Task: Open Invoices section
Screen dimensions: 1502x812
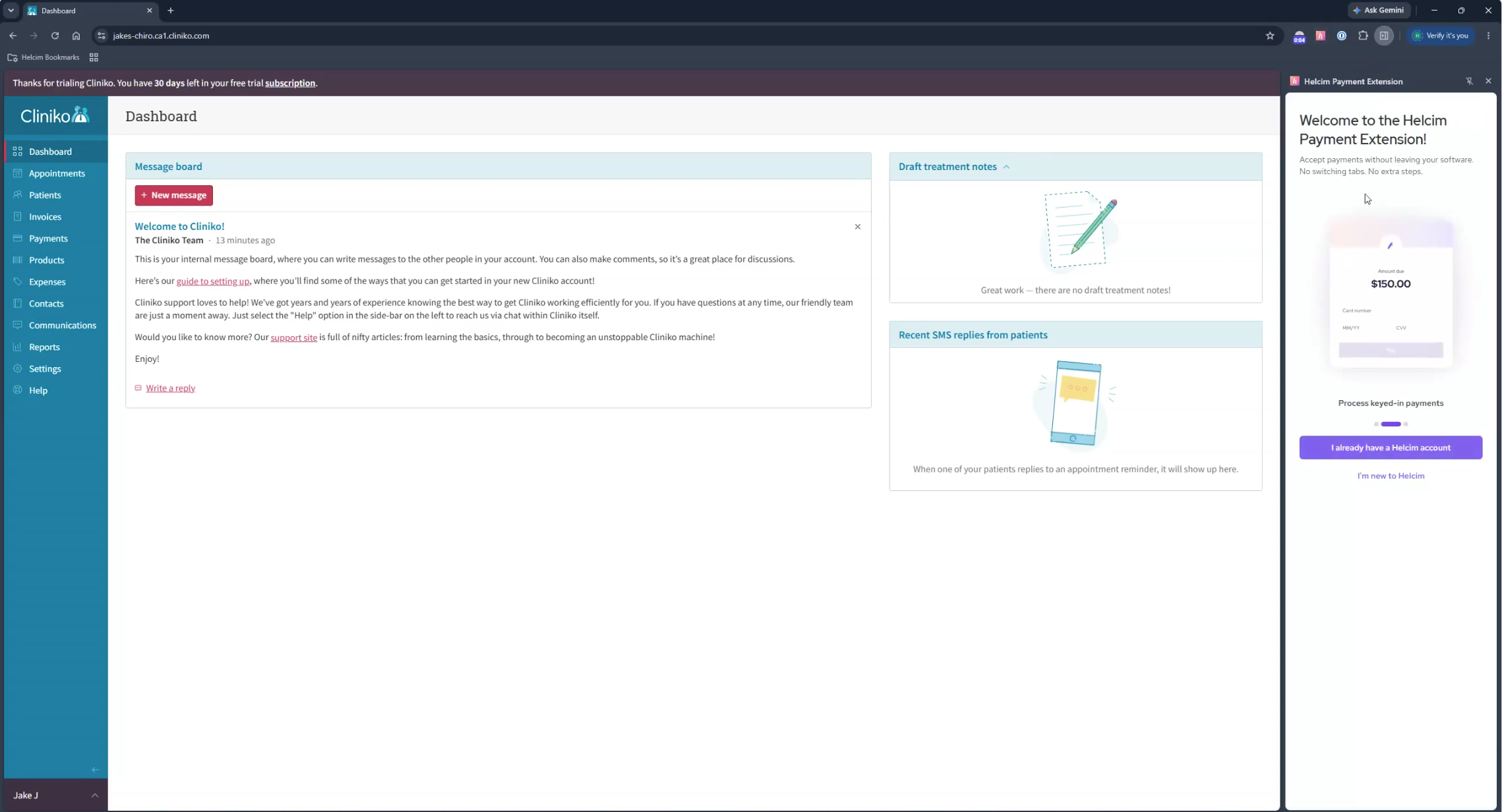Action: click(56, 217)
